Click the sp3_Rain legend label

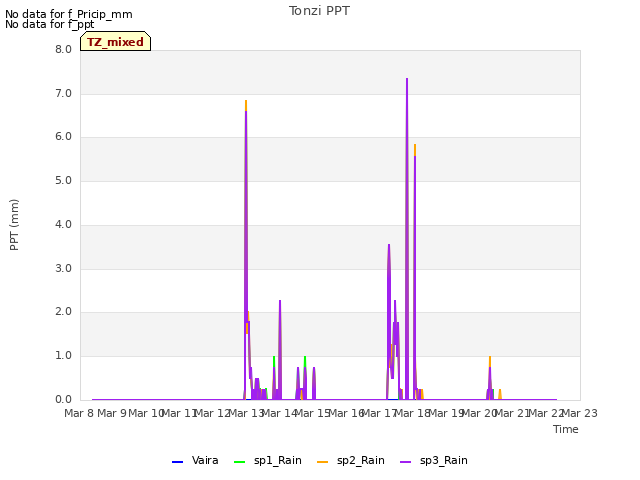444,460
